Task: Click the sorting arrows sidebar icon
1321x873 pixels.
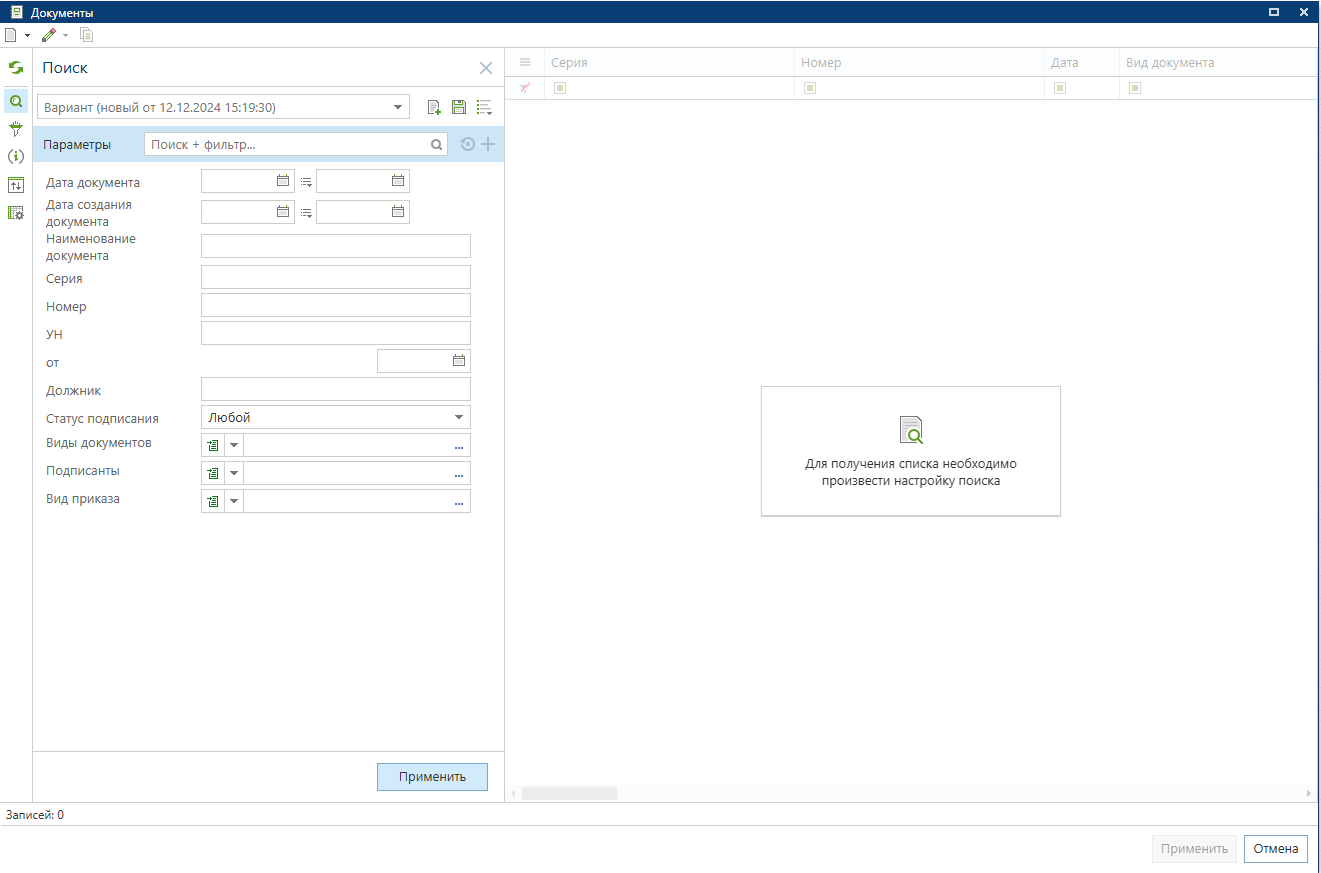Action: click(16, 184)
